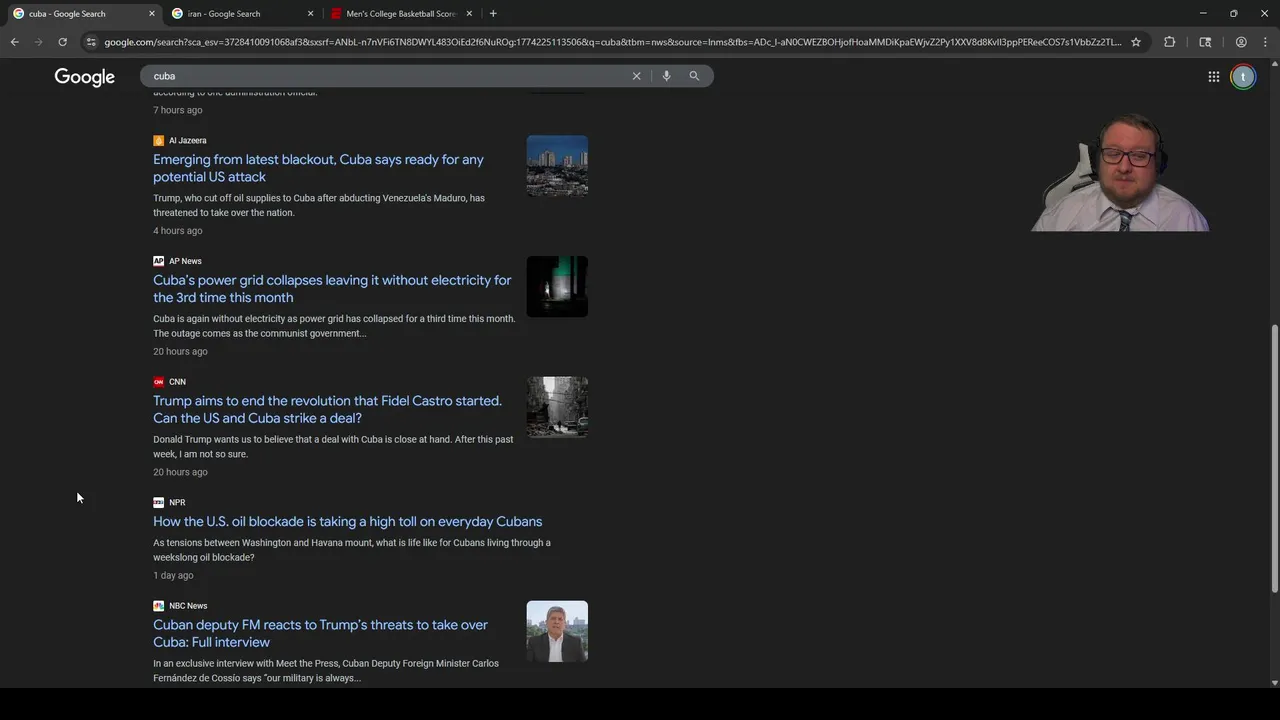
Task: Reload the page with refresh icon
Action: point(62,42)
